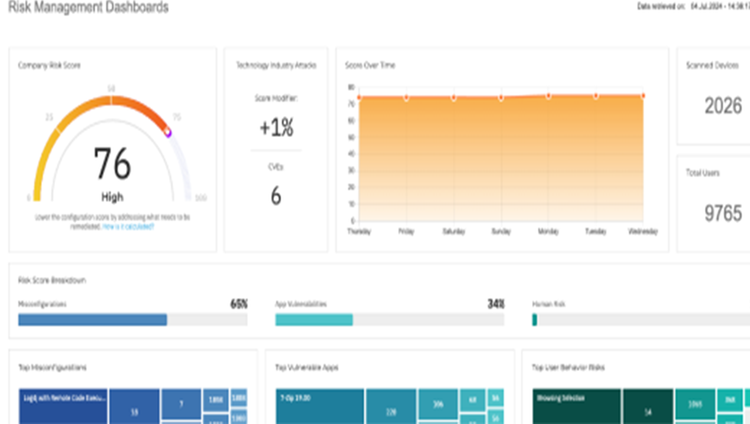The width and height of the screenshot is (750, 424).
Task: Click the 'Technology Industry Attacks' card title
Action: coord(276,65)
